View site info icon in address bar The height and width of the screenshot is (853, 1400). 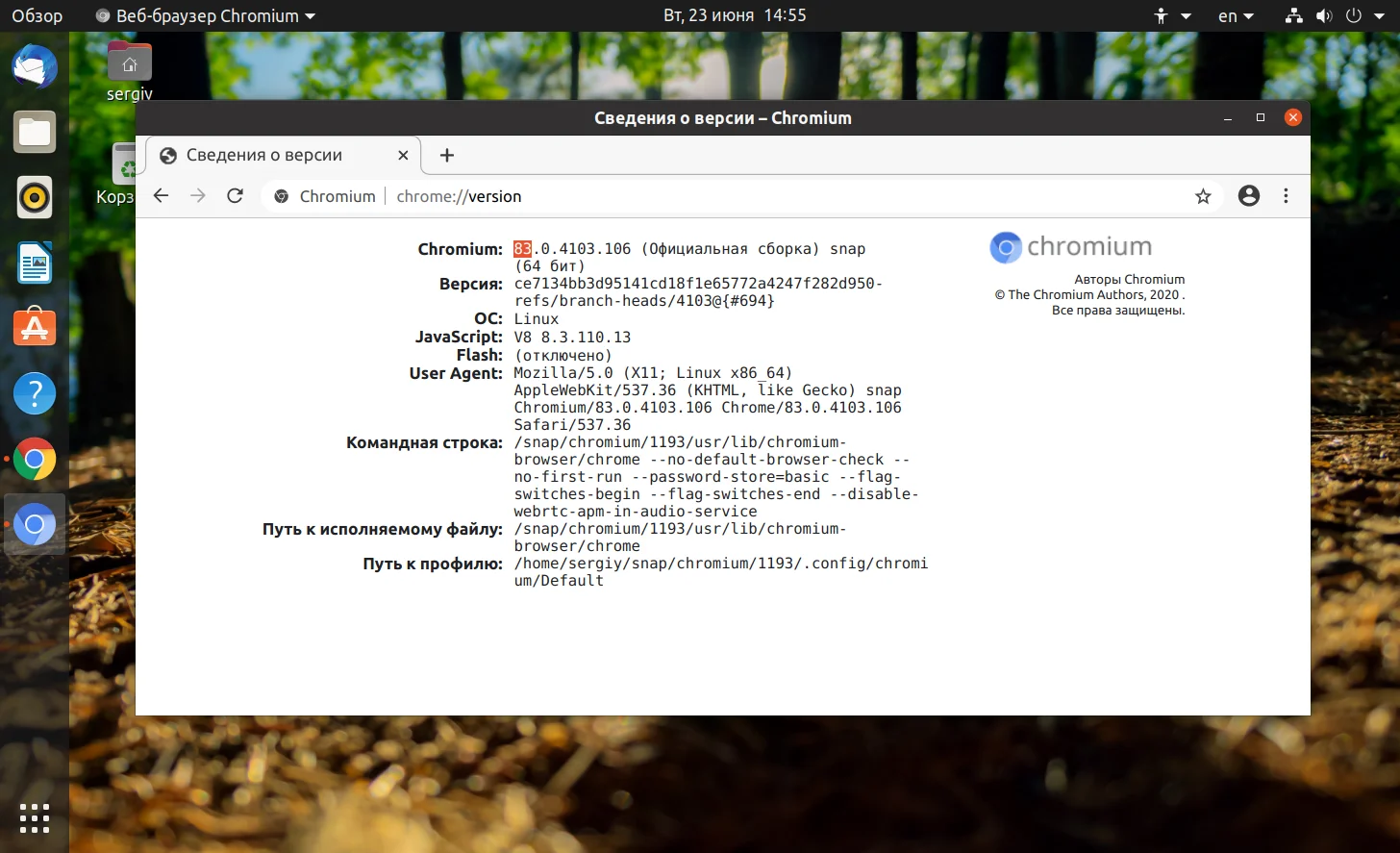[282, 196]
